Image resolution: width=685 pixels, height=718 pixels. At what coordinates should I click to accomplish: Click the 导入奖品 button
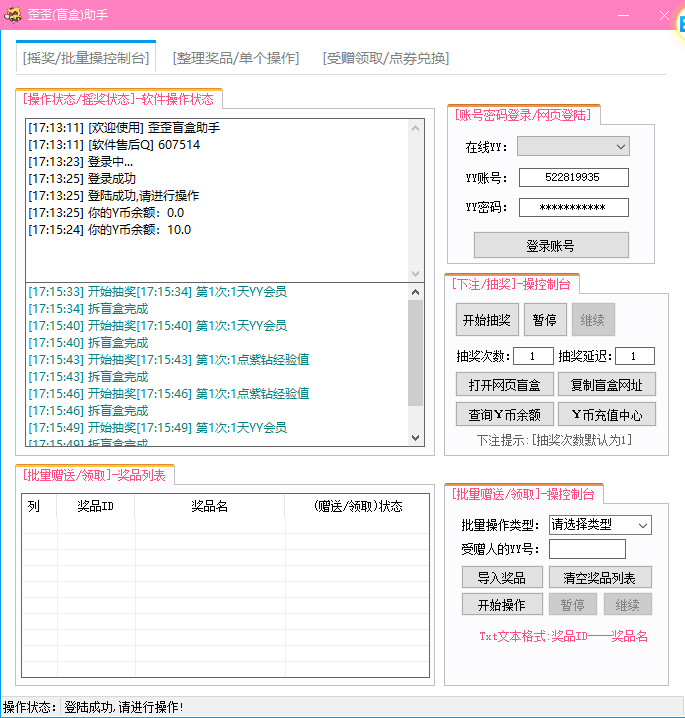click(502, 577)
